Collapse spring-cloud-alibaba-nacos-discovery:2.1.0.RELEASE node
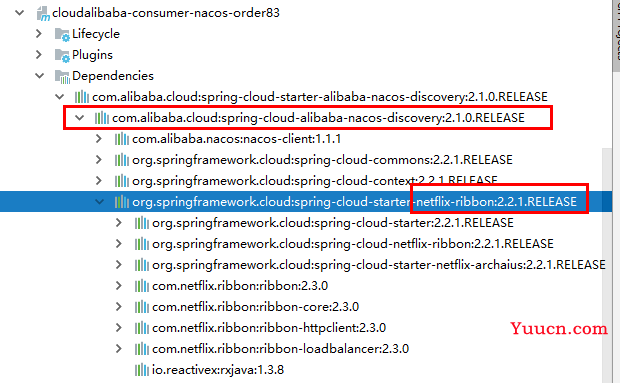Screen dimensions: 620x383 pyautogui.click(x=79, y=118)
